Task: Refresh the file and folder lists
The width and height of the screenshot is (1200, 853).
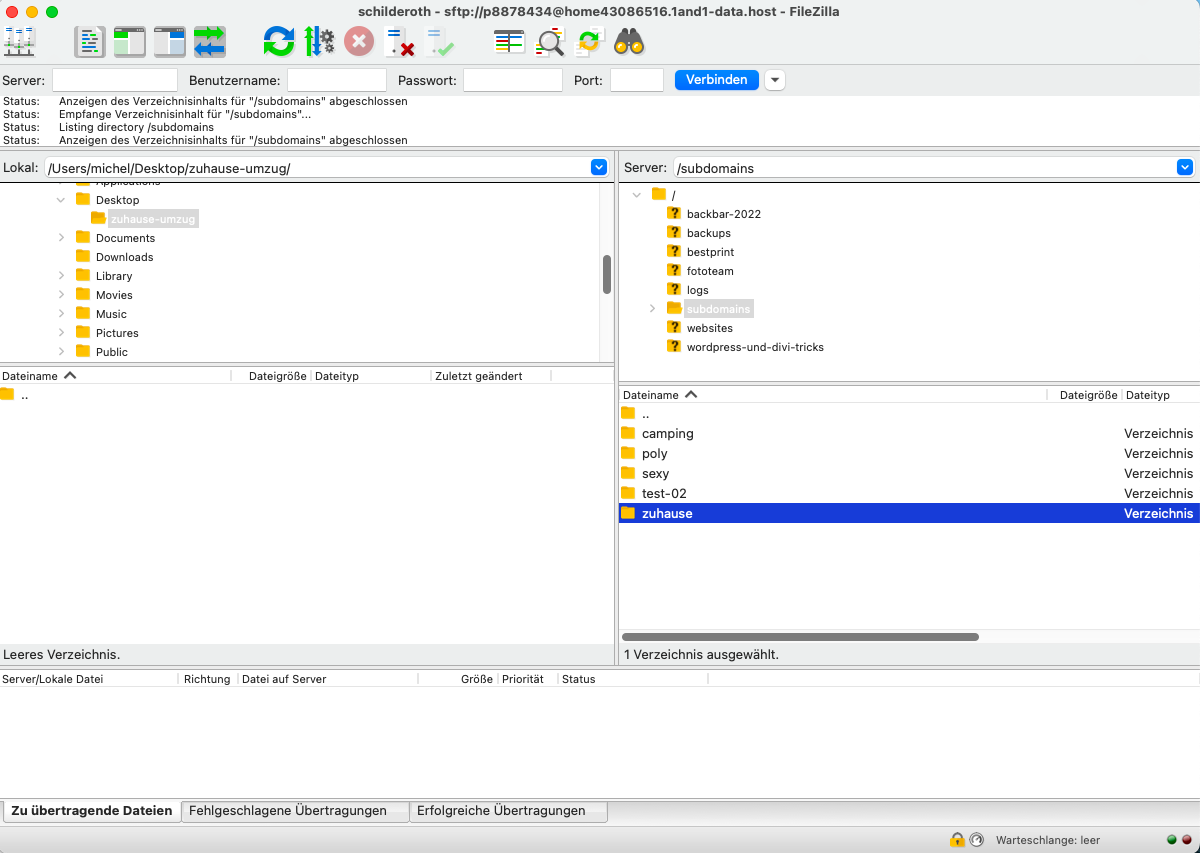Action: tap(279, 42)
